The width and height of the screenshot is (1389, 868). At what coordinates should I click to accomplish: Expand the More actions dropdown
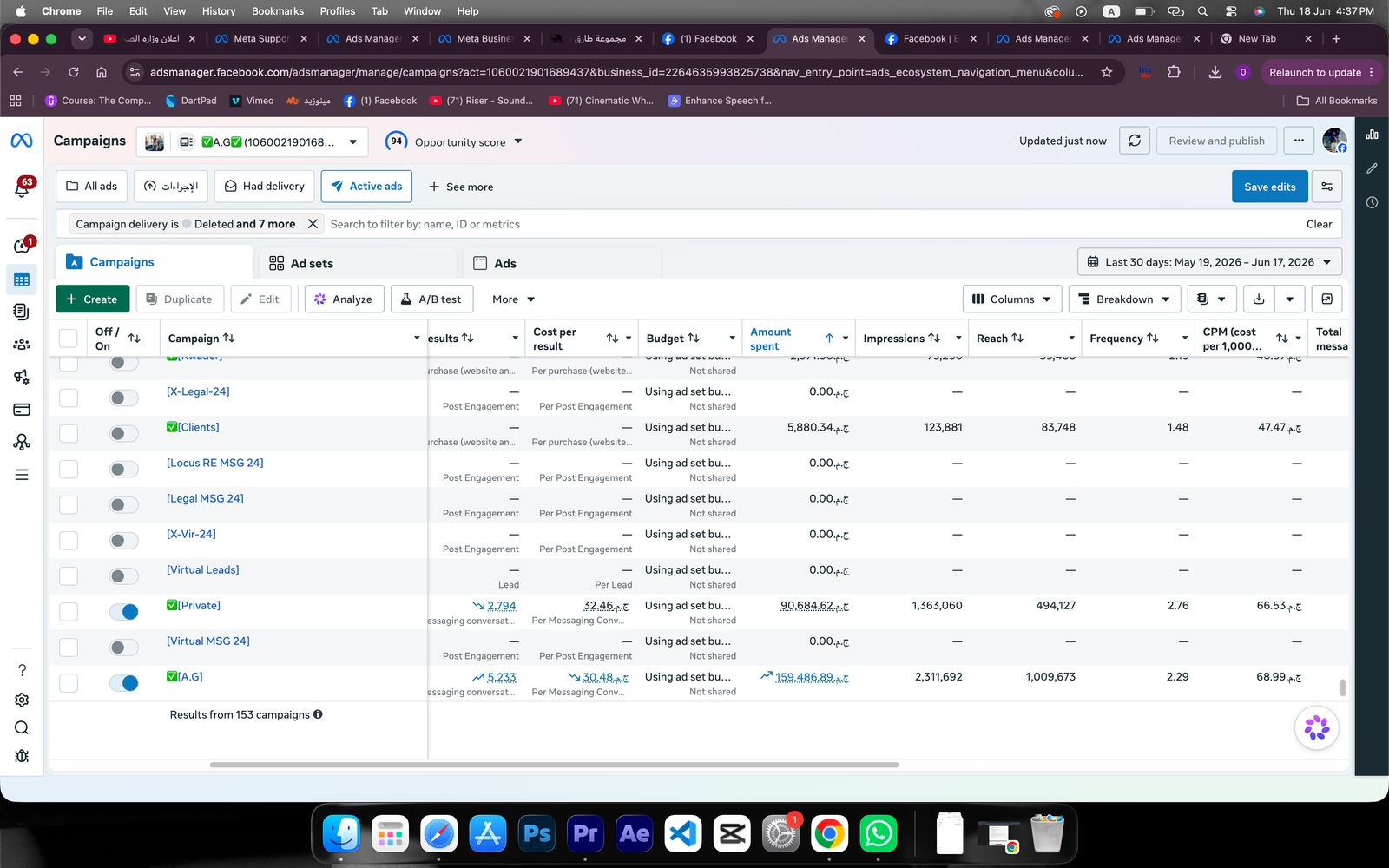513,299
